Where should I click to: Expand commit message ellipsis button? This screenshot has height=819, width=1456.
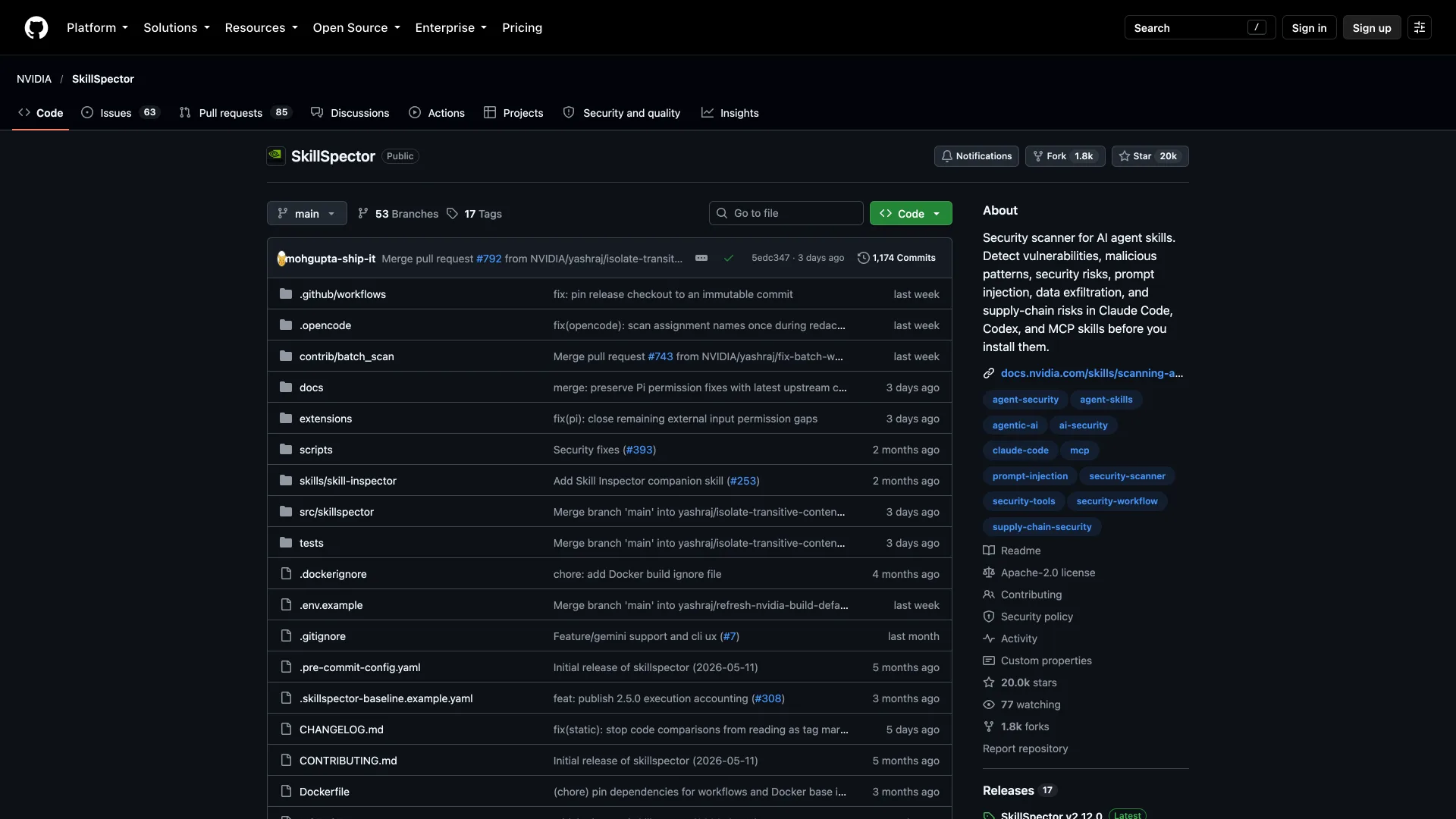(701, 259)
